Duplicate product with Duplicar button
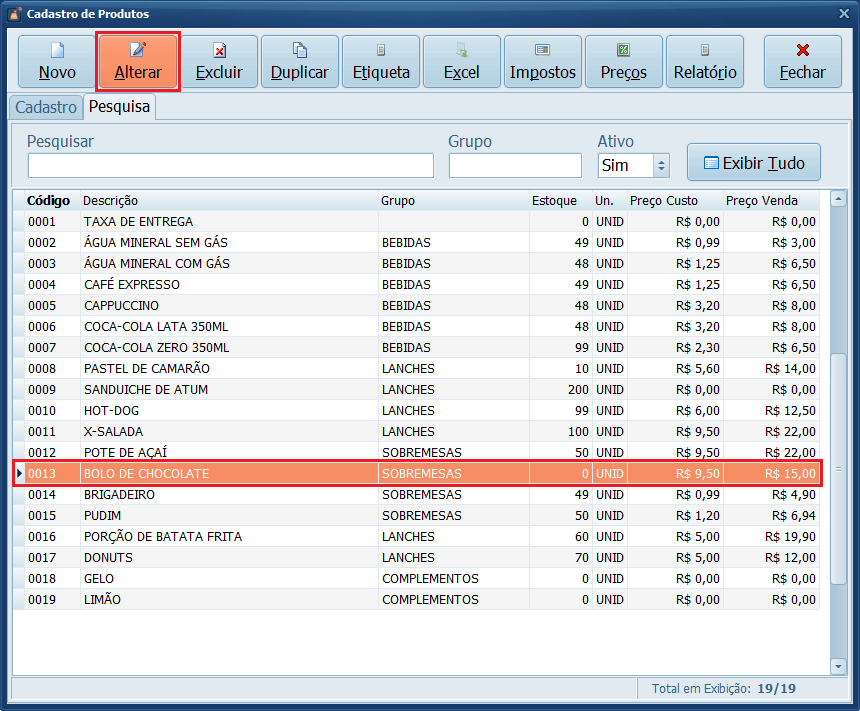The height and width of the screenshot is (711, 860). point(300,62)
